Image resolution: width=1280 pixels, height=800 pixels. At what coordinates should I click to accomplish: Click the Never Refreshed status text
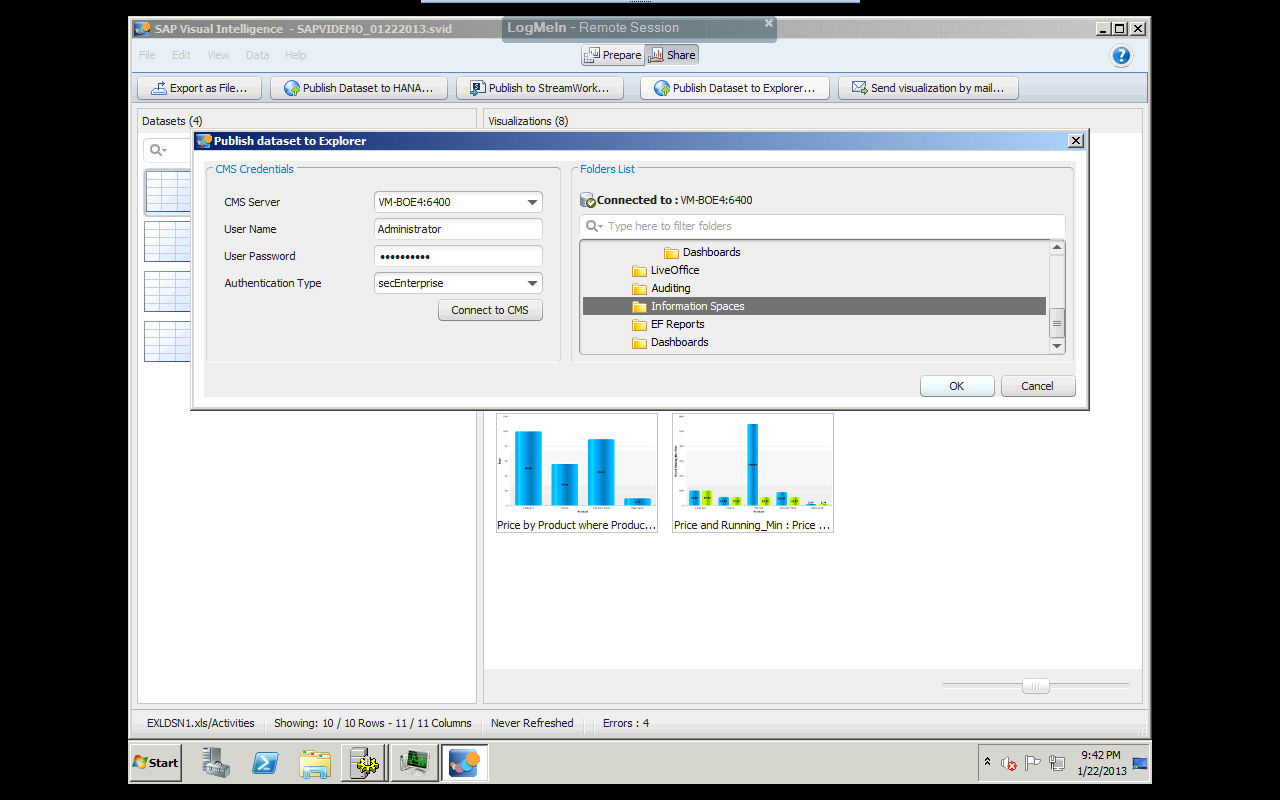coord(532,723)
